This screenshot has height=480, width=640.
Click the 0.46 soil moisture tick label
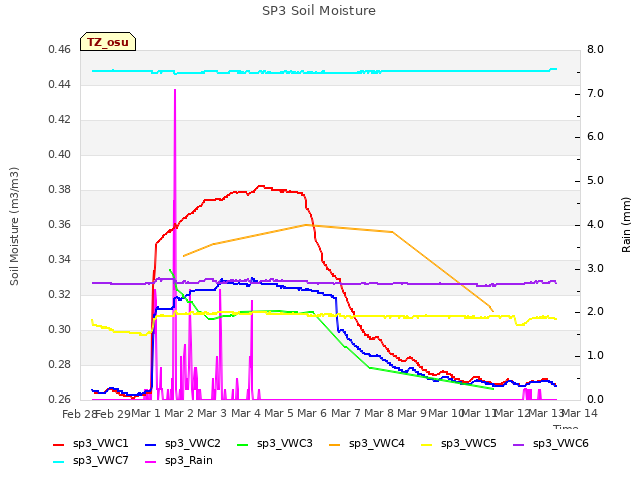[x=60, y=50]
